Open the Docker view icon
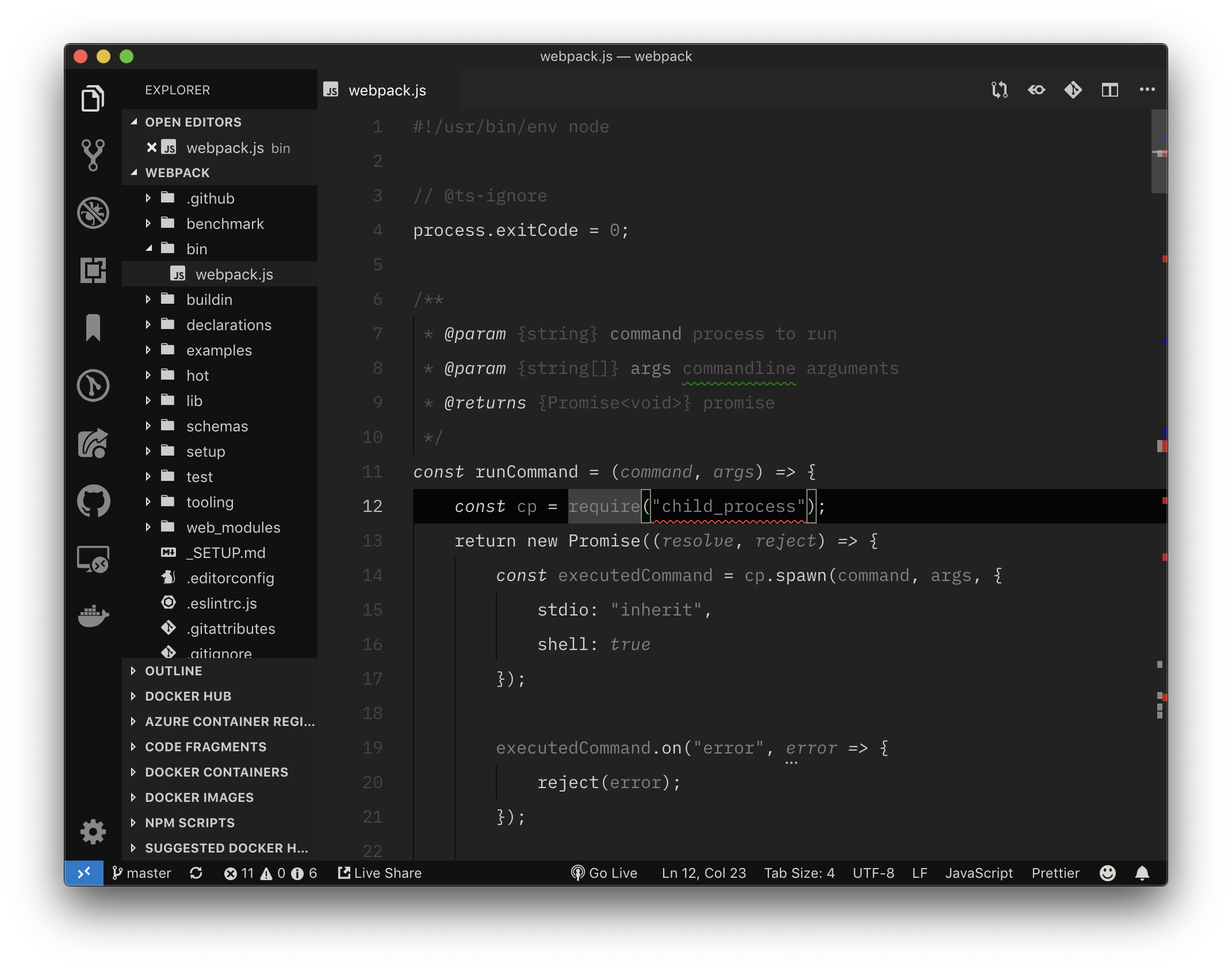This screenshot has height=971, width=1232. click(93, 616)
